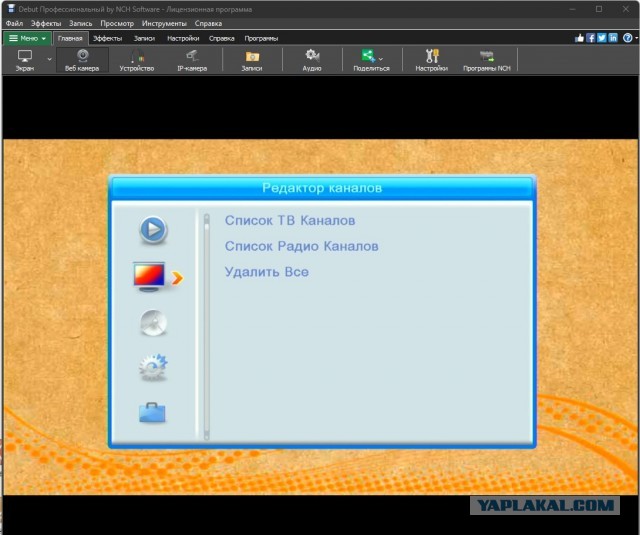The height and width of the screenshot is (535, 640).
Task: Click the help question mark icon
Action: (x=627, y=38)
